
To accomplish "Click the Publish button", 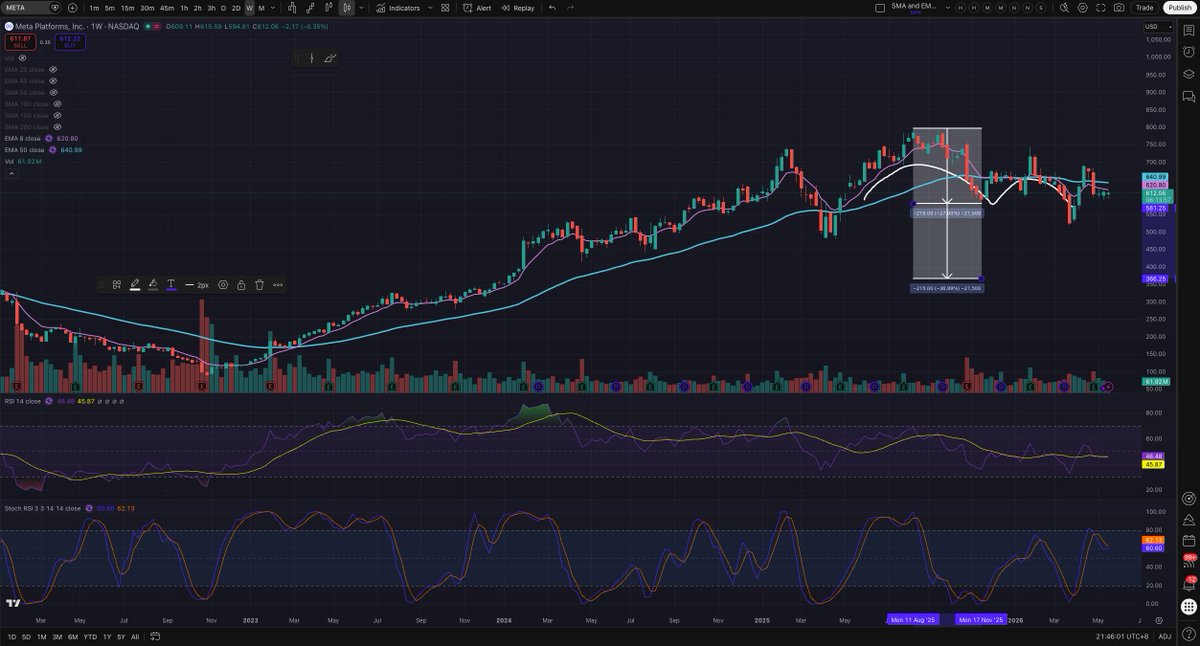I will pyautogui.click(x=1180, y=8).
